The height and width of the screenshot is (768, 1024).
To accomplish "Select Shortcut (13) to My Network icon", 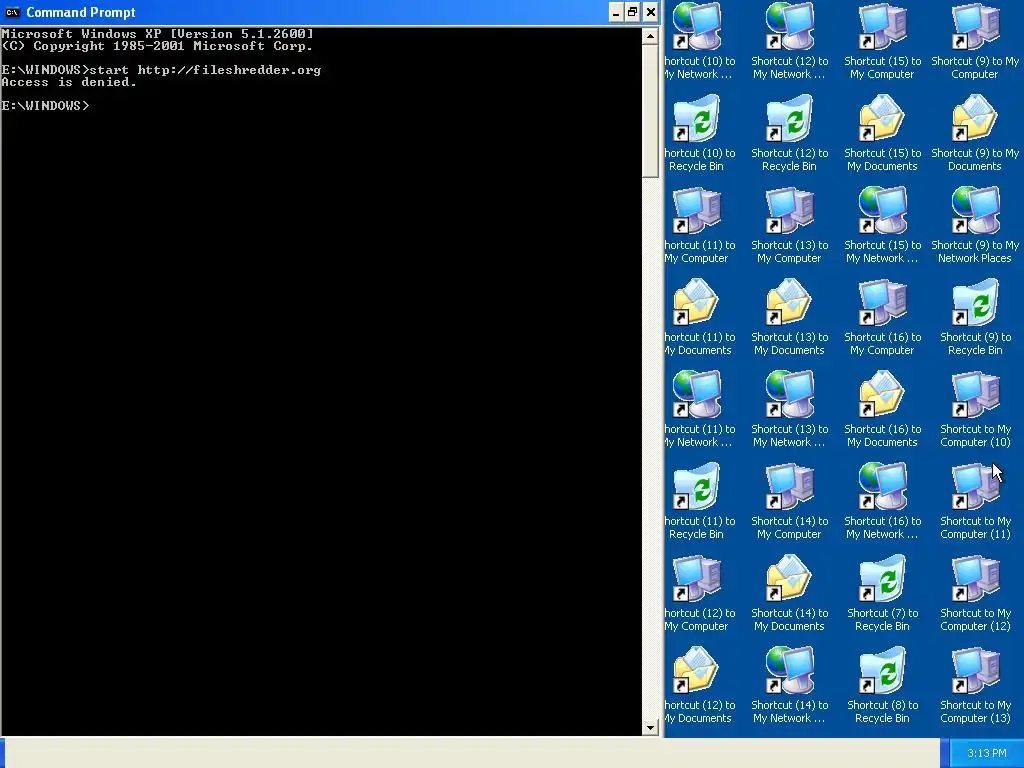I will pos(790,394).
